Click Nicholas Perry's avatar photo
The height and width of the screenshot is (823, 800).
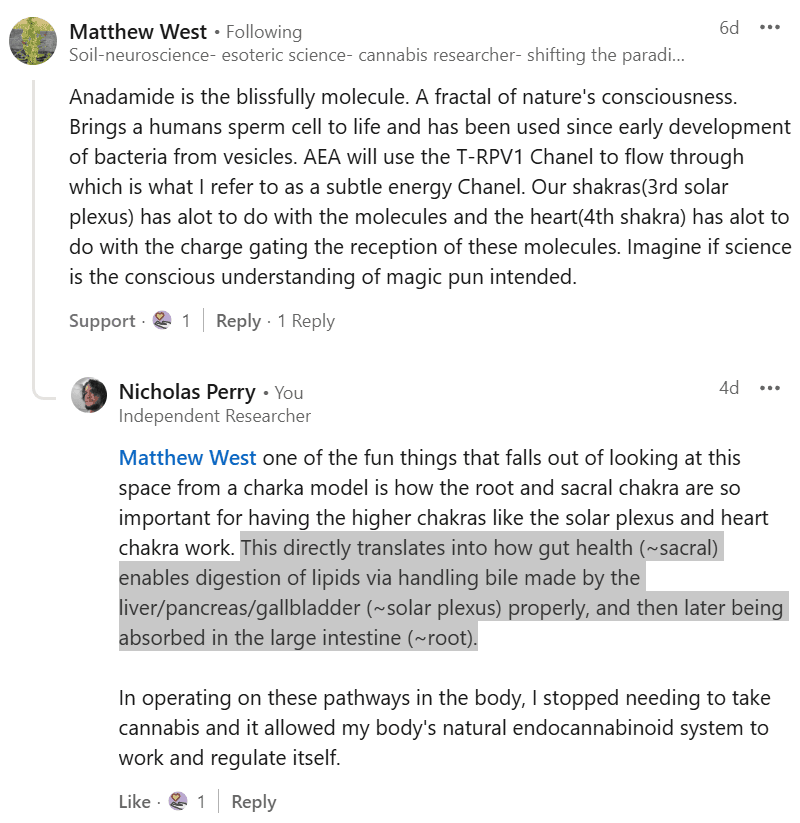coord(89,396)
